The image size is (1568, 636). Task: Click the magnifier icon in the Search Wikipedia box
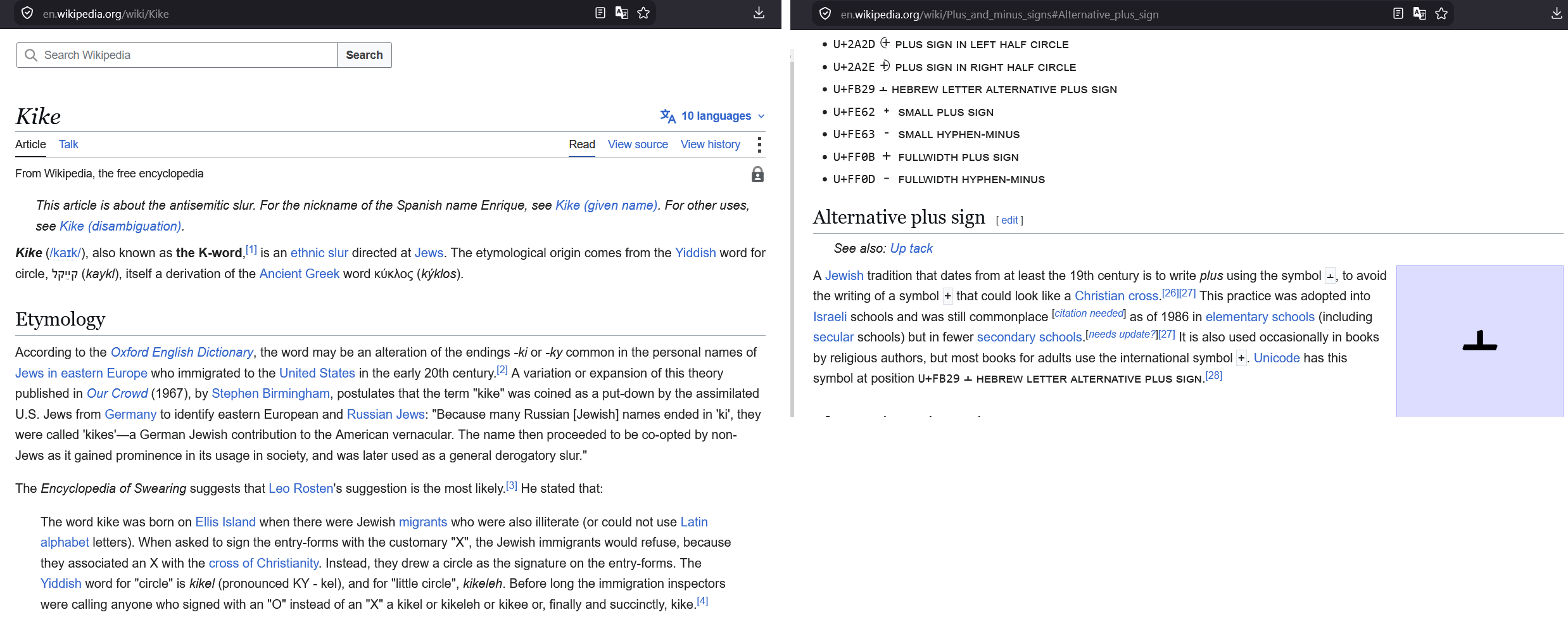click(30, 55)
